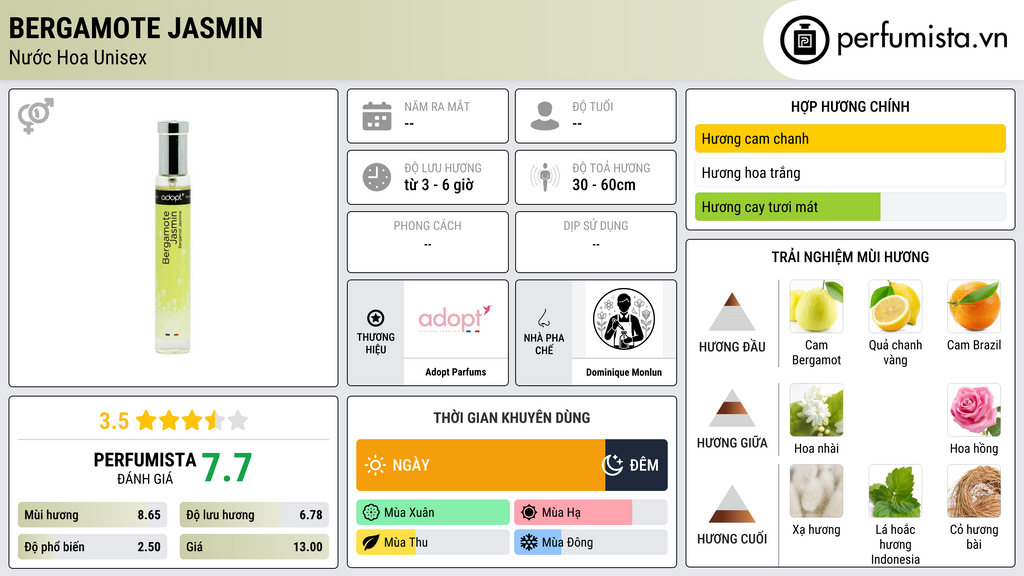Click the TRẢI NGHIỆM MÙI HƯƠNG heading
This screenshot has width=1024, height=576.
point(850,257)
